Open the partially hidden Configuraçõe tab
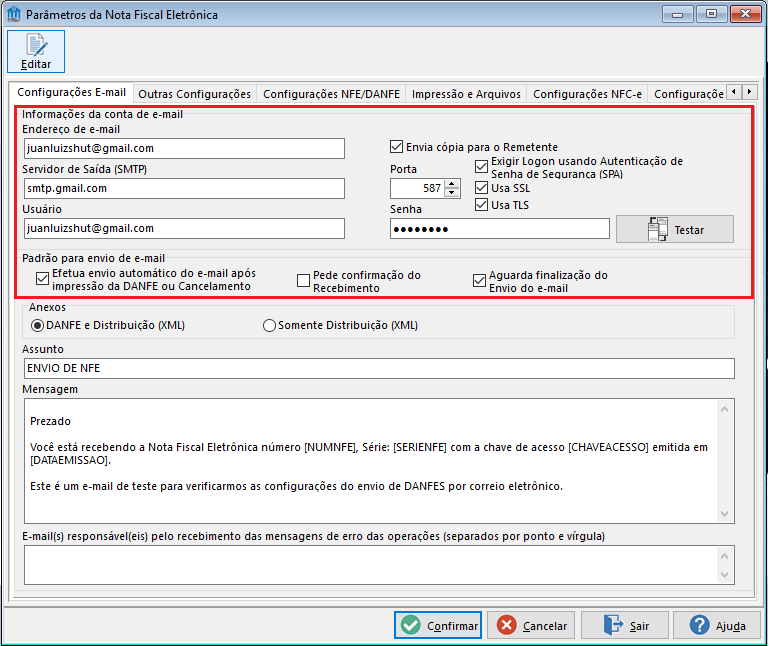Image resolution: width=769 pixels, height=646 pixels. click(x=688, y=94)
